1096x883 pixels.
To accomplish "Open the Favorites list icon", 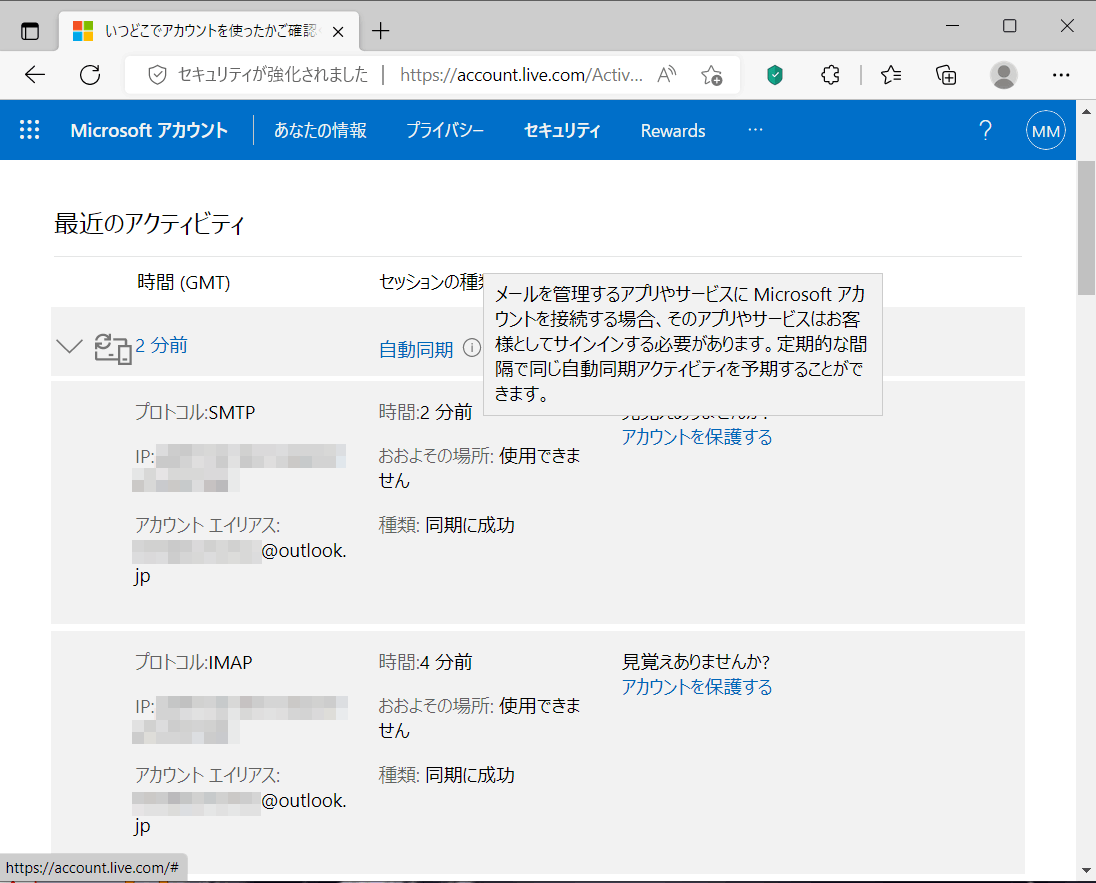I will (x=890, y=75).
